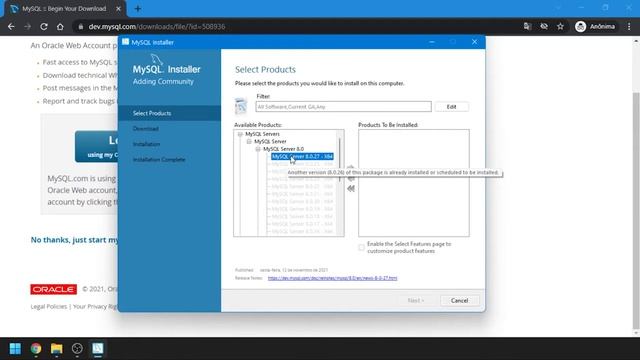Viewport: 640px width, 360px height.
Task: Open the Anônima profile menu
Action: coord(596,27)
